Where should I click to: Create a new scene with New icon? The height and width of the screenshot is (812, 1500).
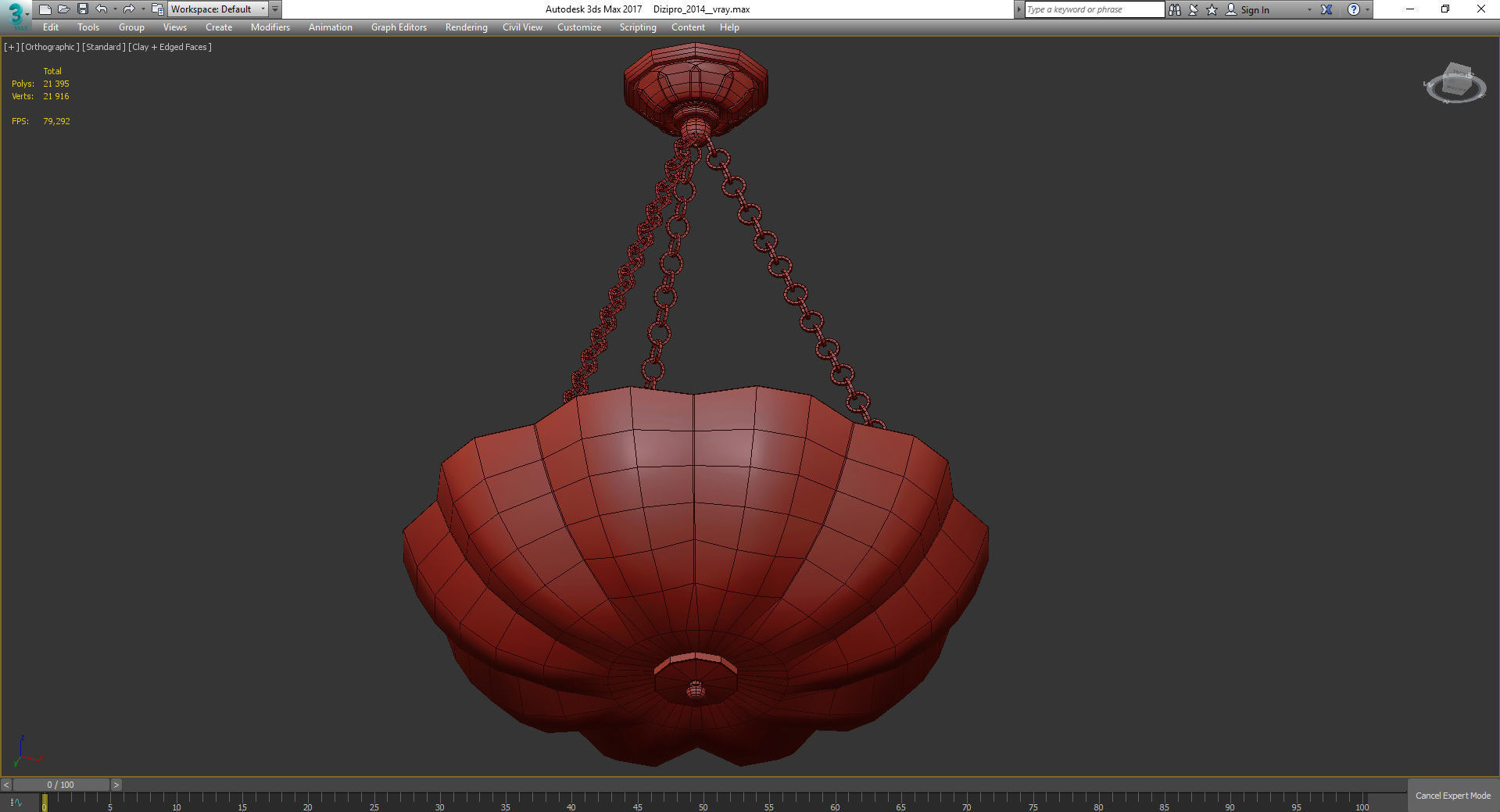point(45,9)
